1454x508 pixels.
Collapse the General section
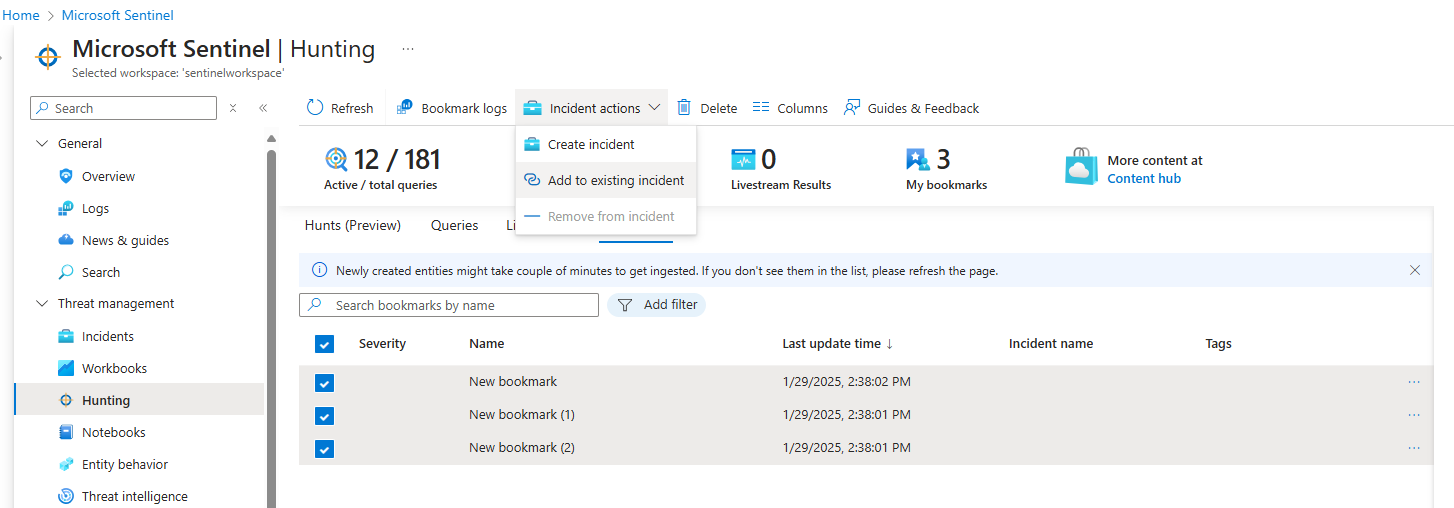click(42, 144)
